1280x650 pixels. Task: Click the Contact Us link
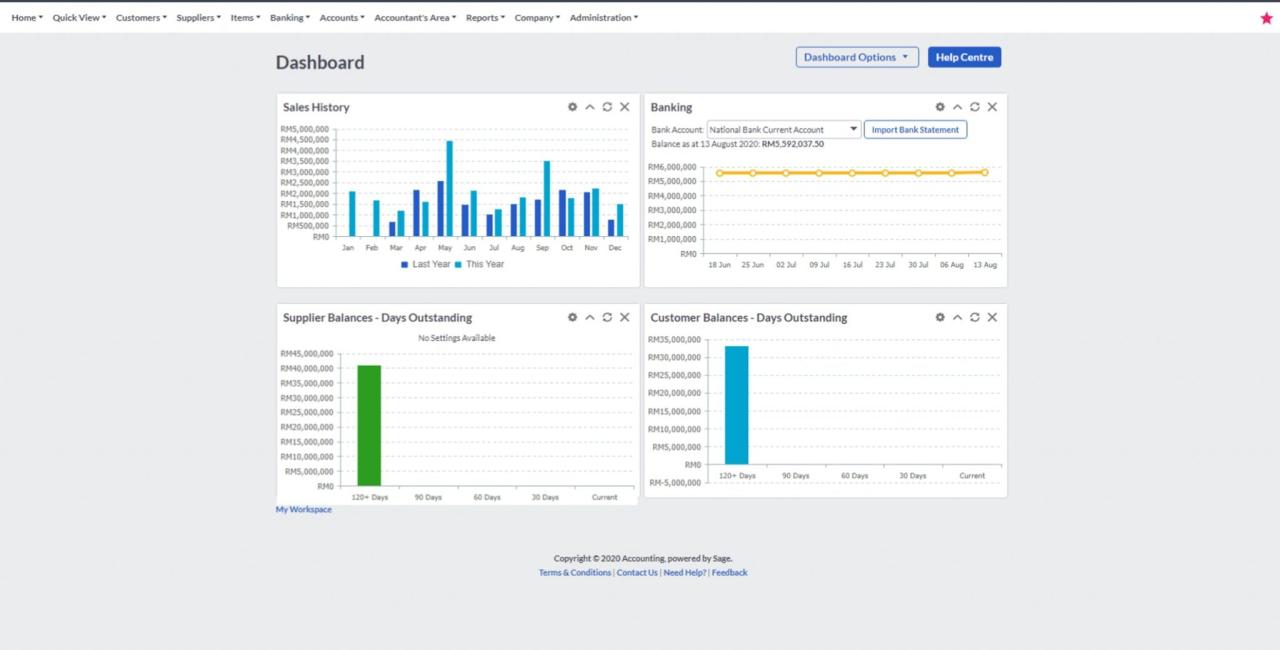637,572
